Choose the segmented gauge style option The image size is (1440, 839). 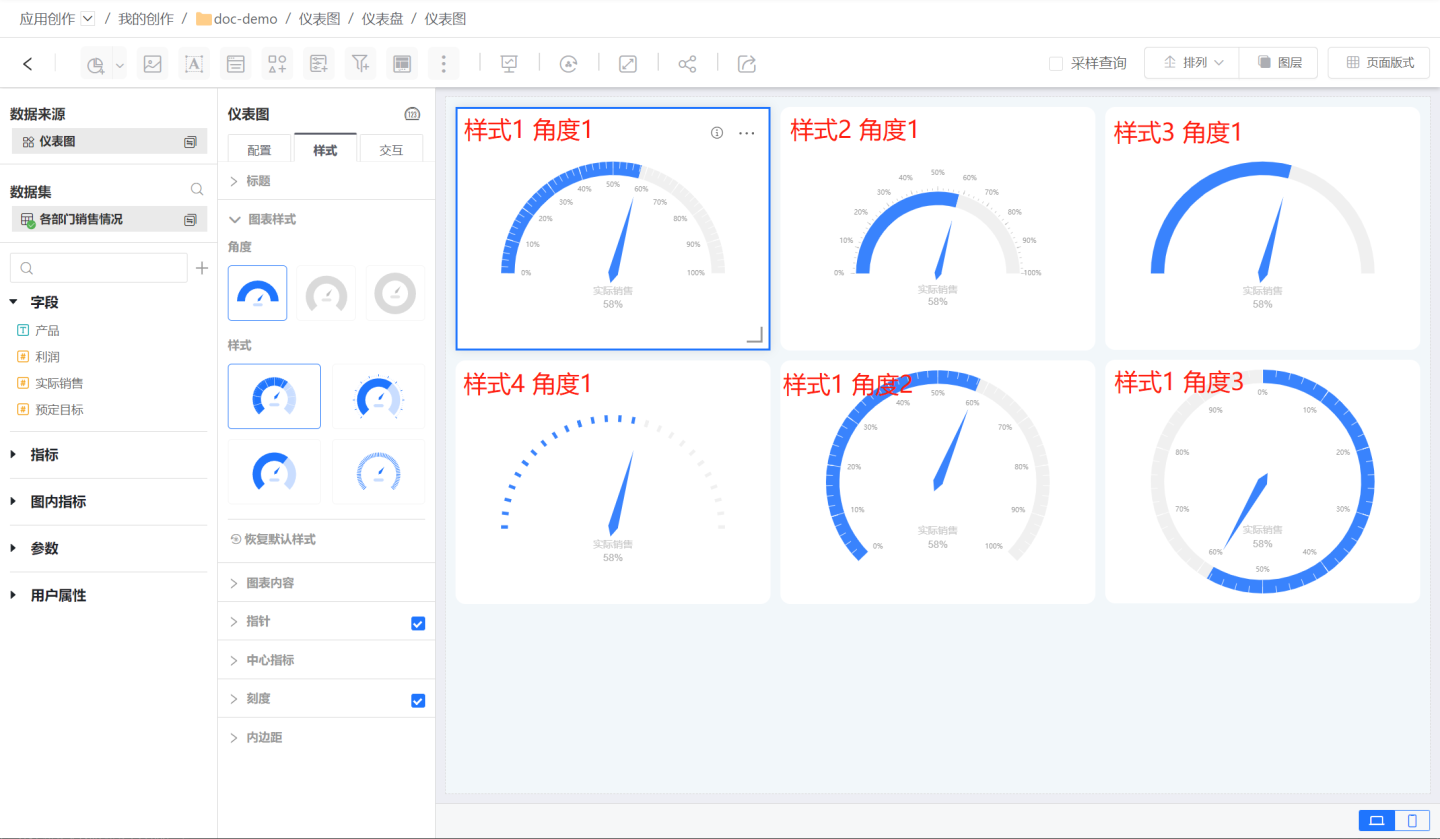pos(274,396)
